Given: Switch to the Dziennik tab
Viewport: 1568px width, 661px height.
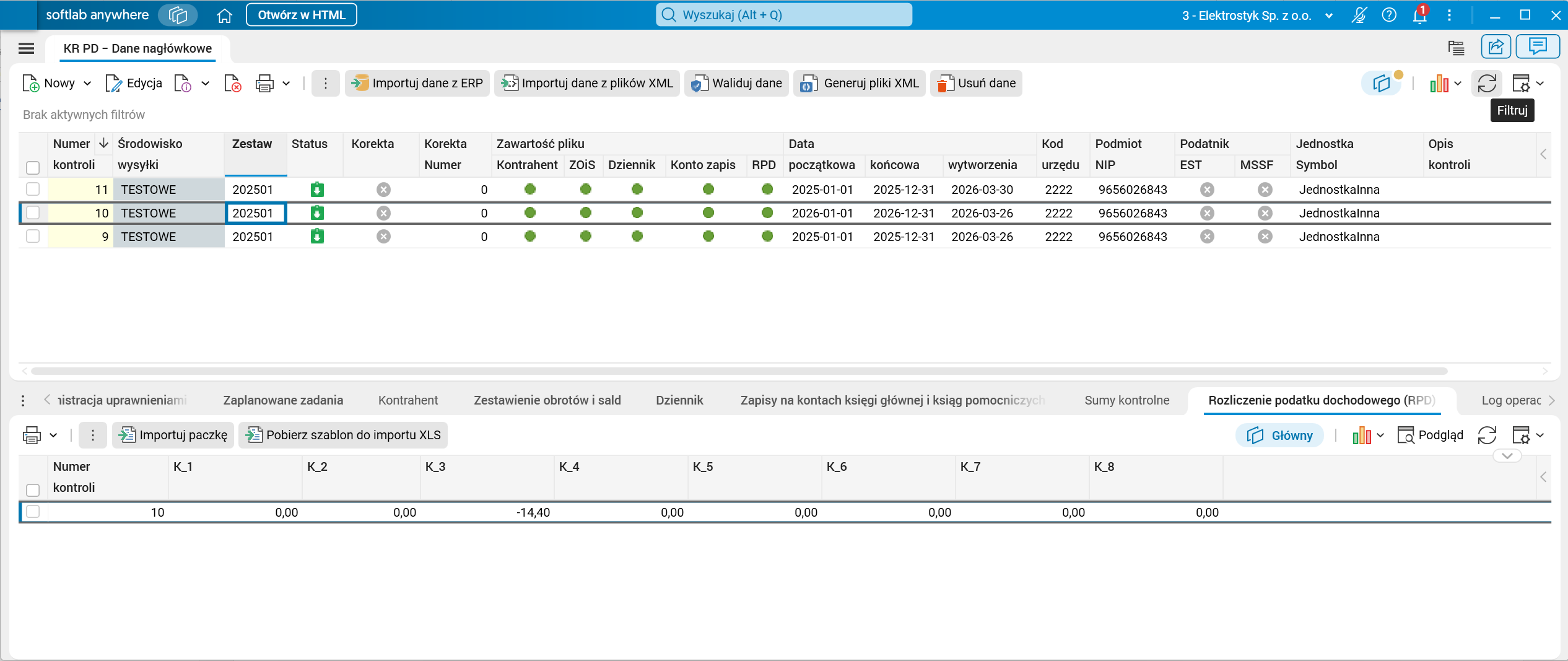Looking at the screenshot, I should [679, 400].
